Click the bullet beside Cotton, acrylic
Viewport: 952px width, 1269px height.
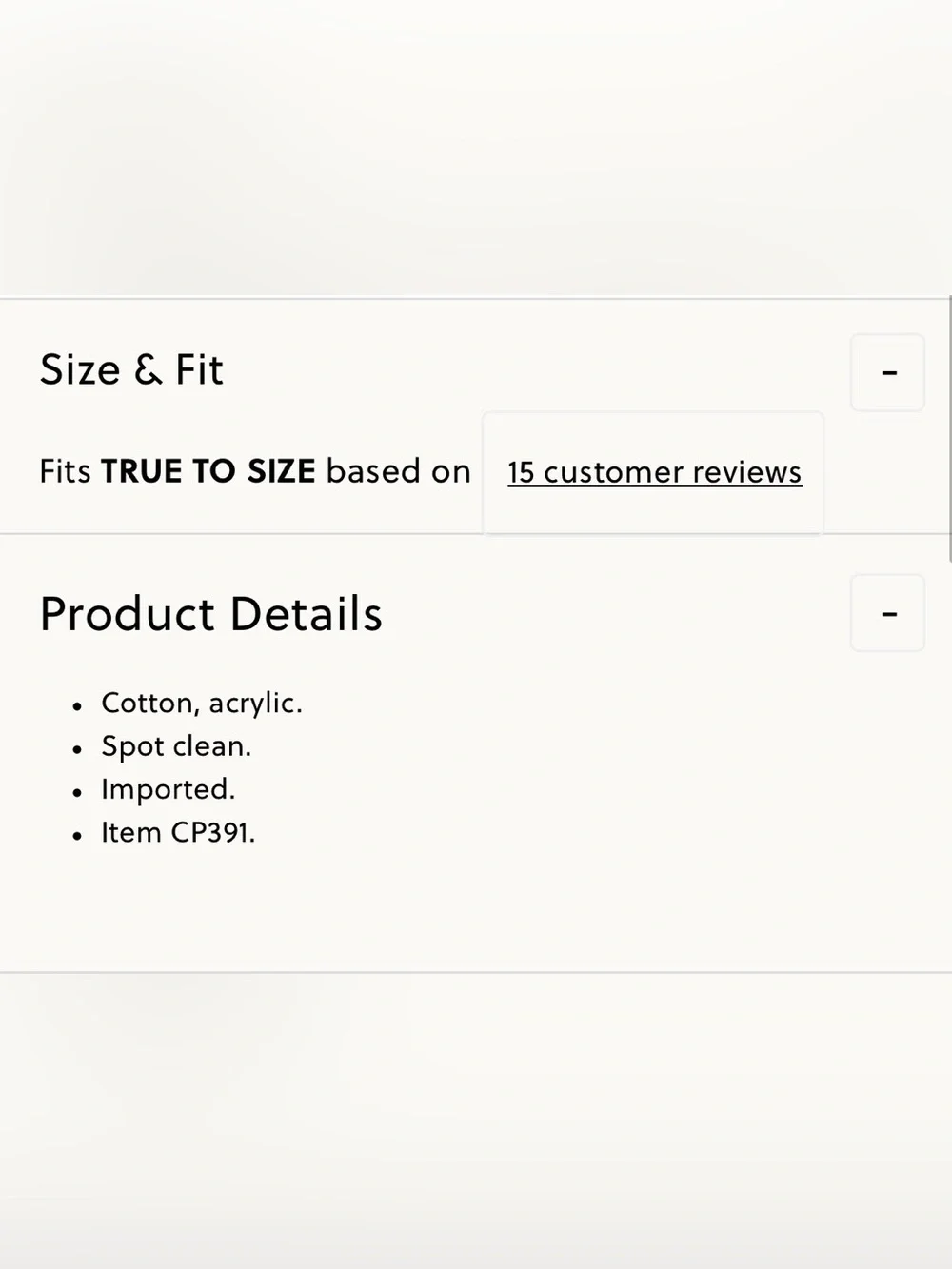77,706
